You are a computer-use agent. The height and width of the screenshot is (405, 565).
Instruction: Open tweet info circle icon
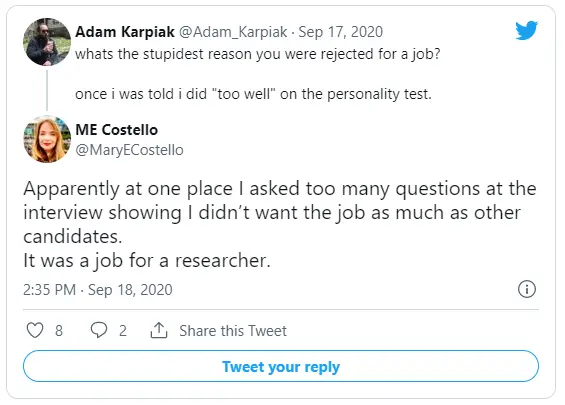[527, 289]
